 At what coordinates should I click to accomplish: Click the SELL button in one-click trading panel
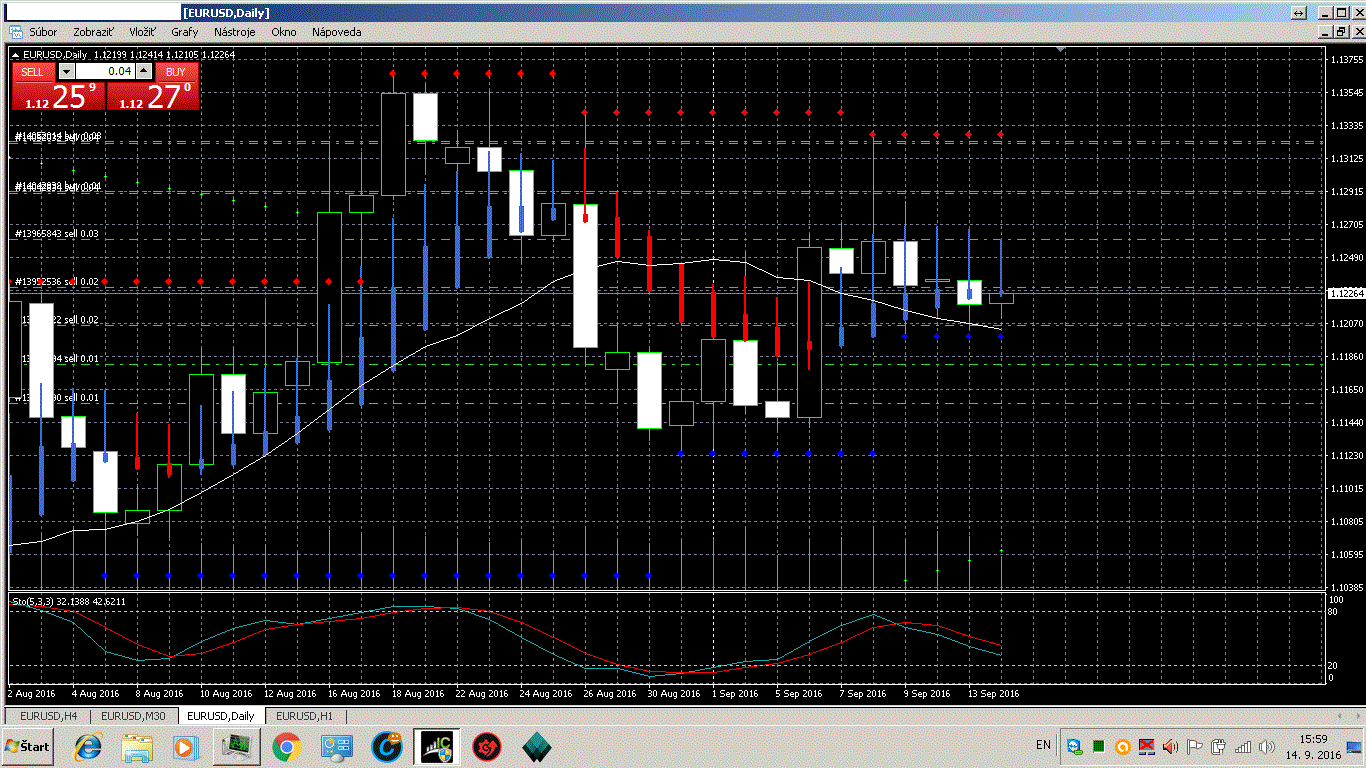click(x=32, y=72)
